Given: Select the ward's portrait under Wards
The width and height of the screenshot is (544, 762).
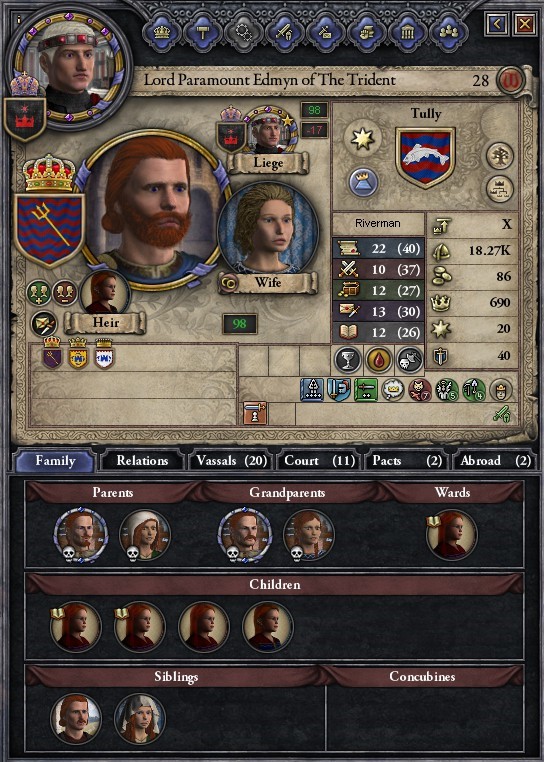Looking at the screenshot, I should pyautogui.click(x=452, y=536).
